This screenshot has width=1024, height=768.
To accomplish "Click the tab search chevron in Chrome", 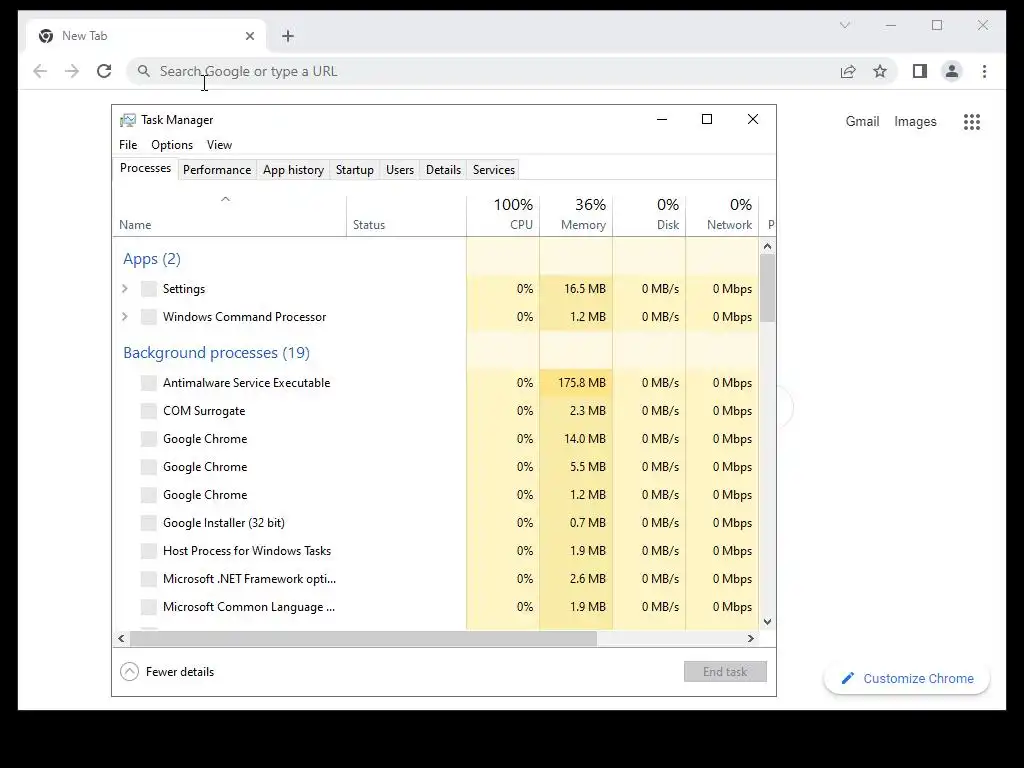I will [x=844, y=25].
